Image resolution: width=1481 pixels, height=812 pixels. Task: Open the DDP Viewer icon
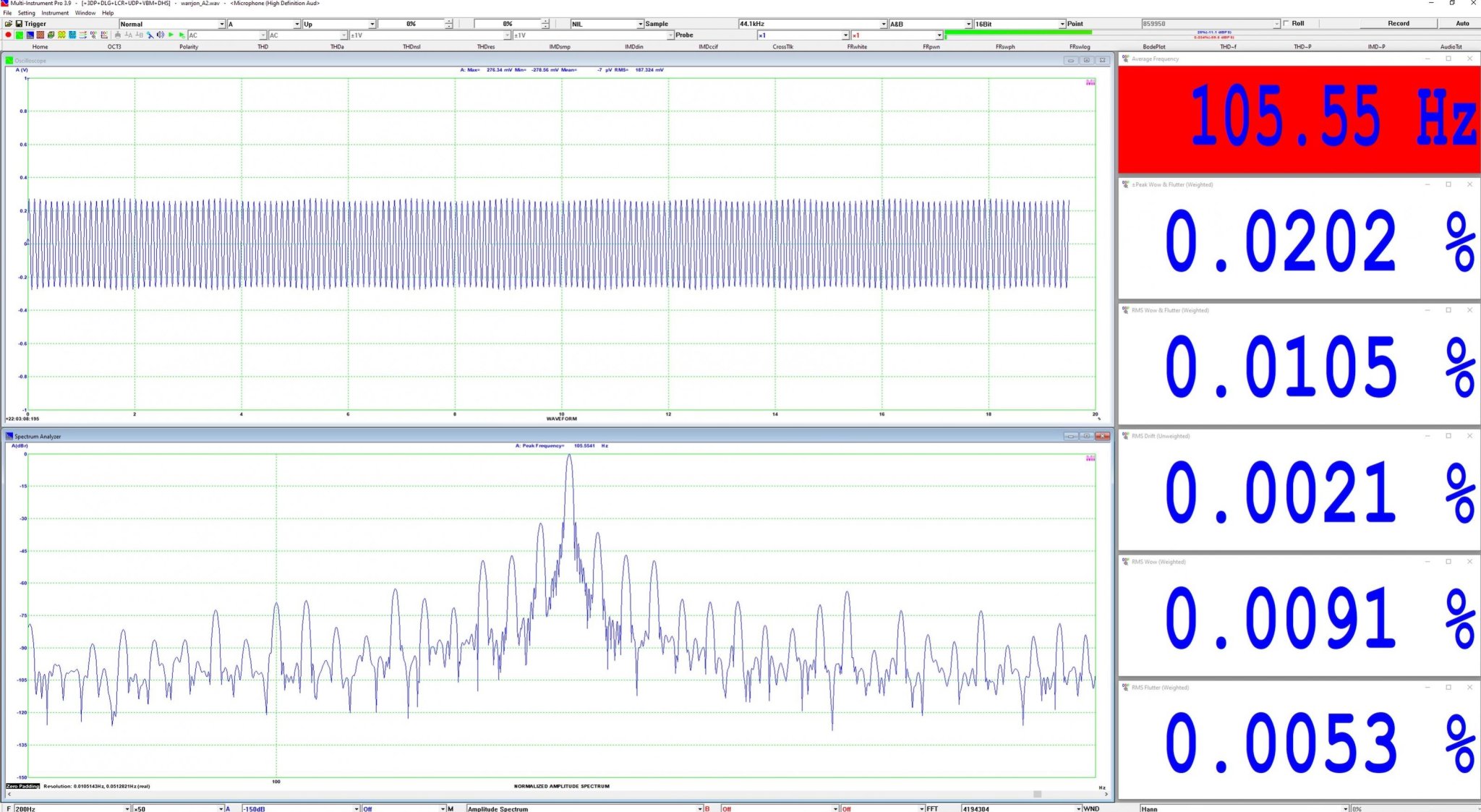coord(104,35)
